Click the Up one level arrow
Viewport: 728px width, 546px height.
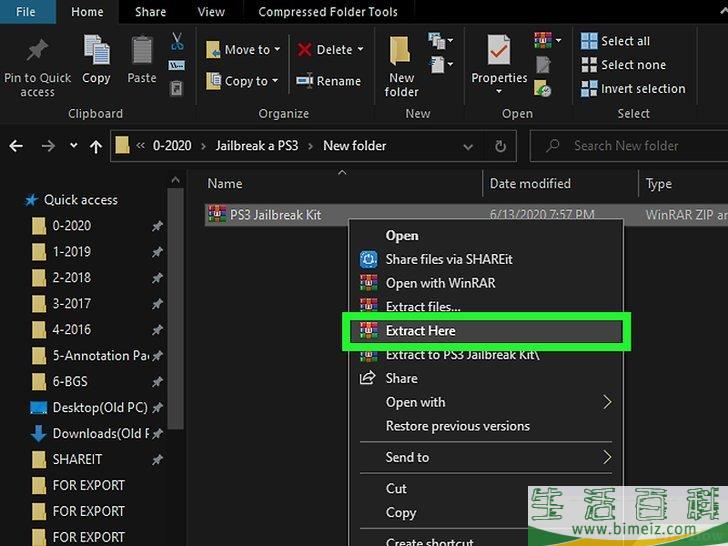96,147
